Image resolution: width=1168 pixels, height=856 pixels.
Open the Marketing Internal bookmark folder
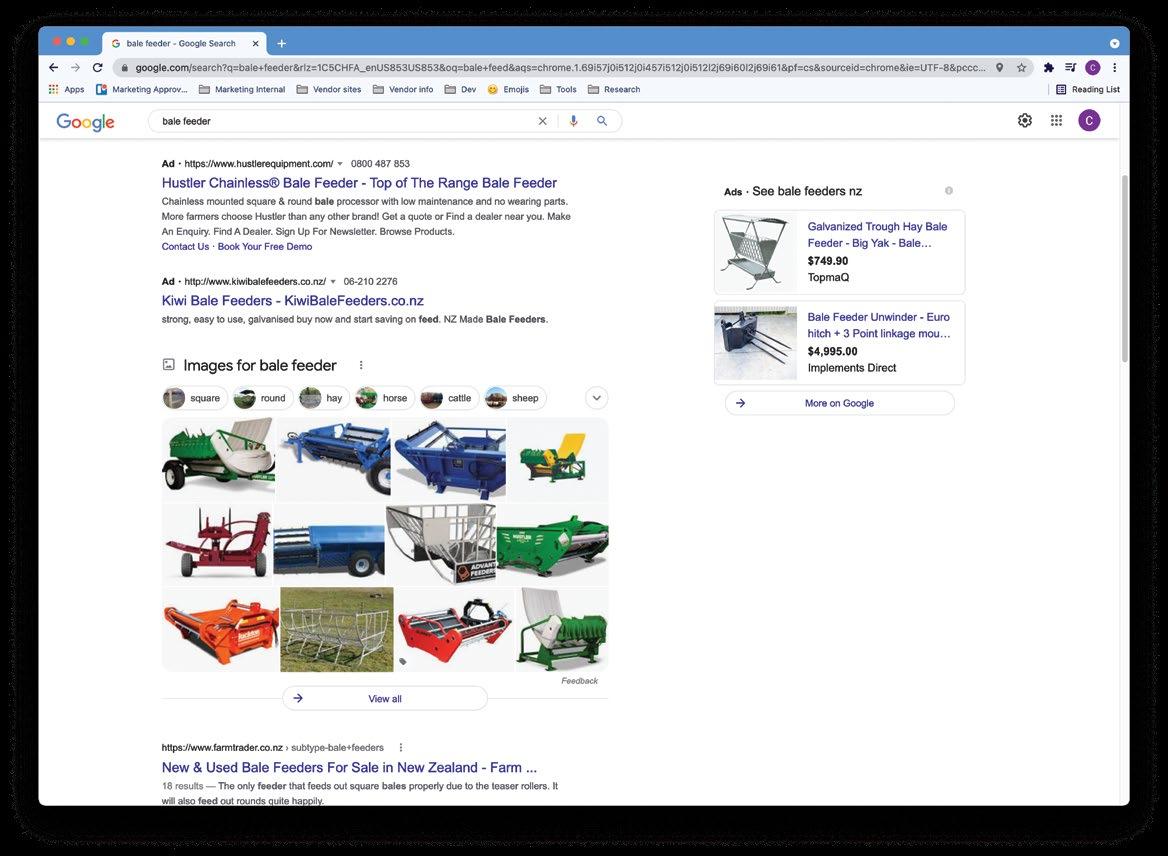click(242, 89)
